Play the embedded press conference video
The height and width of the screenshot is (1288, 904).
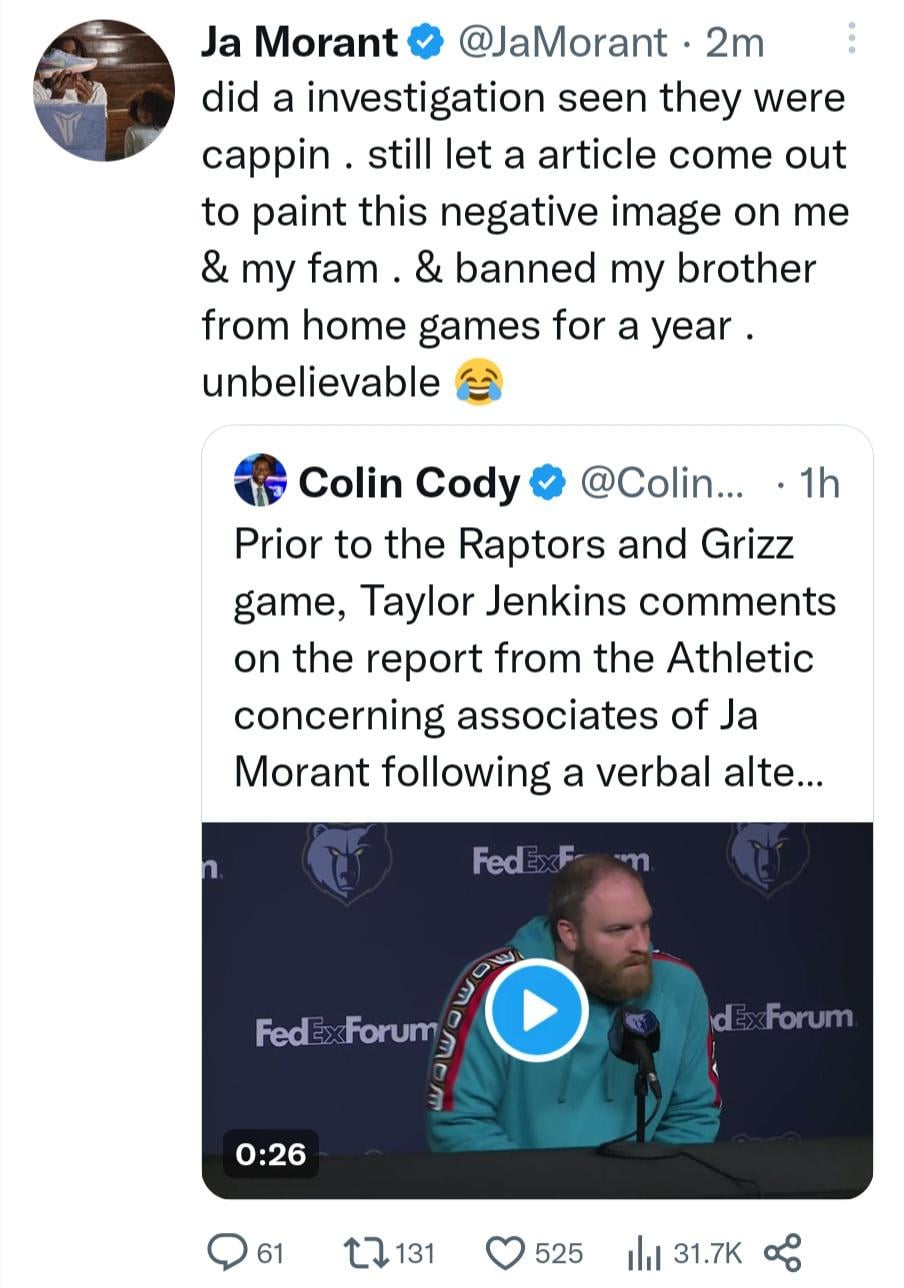click(x=536, y=1009)
